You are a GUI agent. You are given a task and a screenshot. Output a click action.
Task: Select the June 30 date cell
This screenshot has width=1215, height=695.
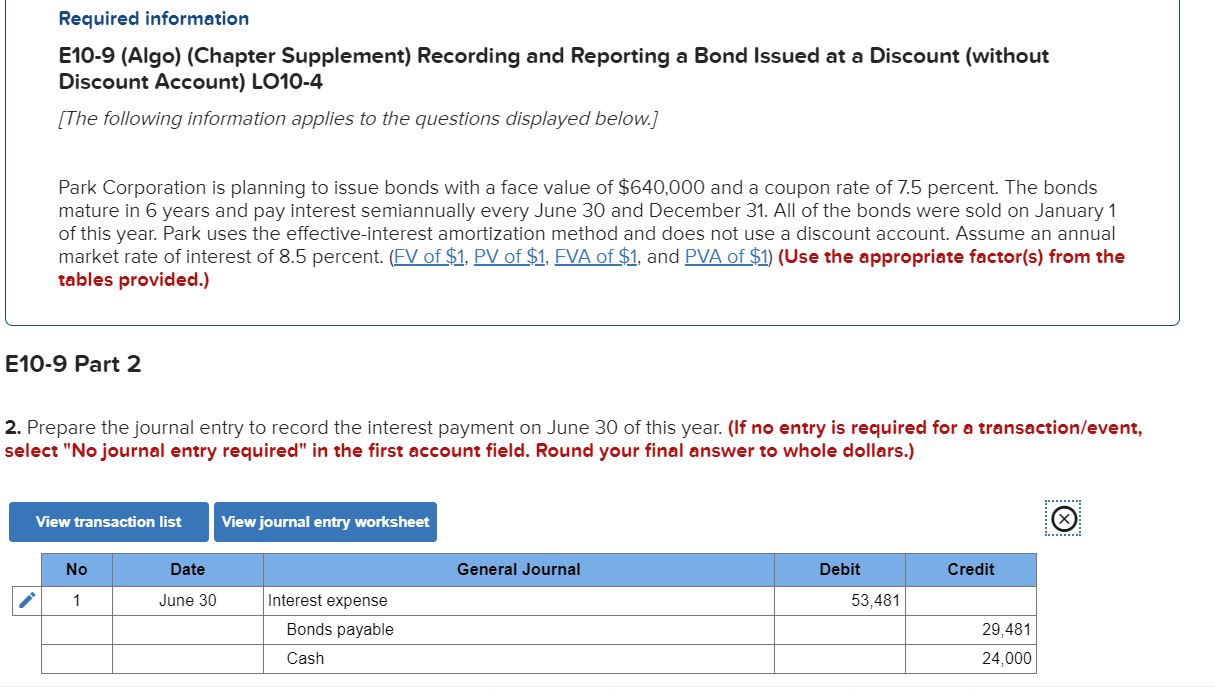point(187,600)
